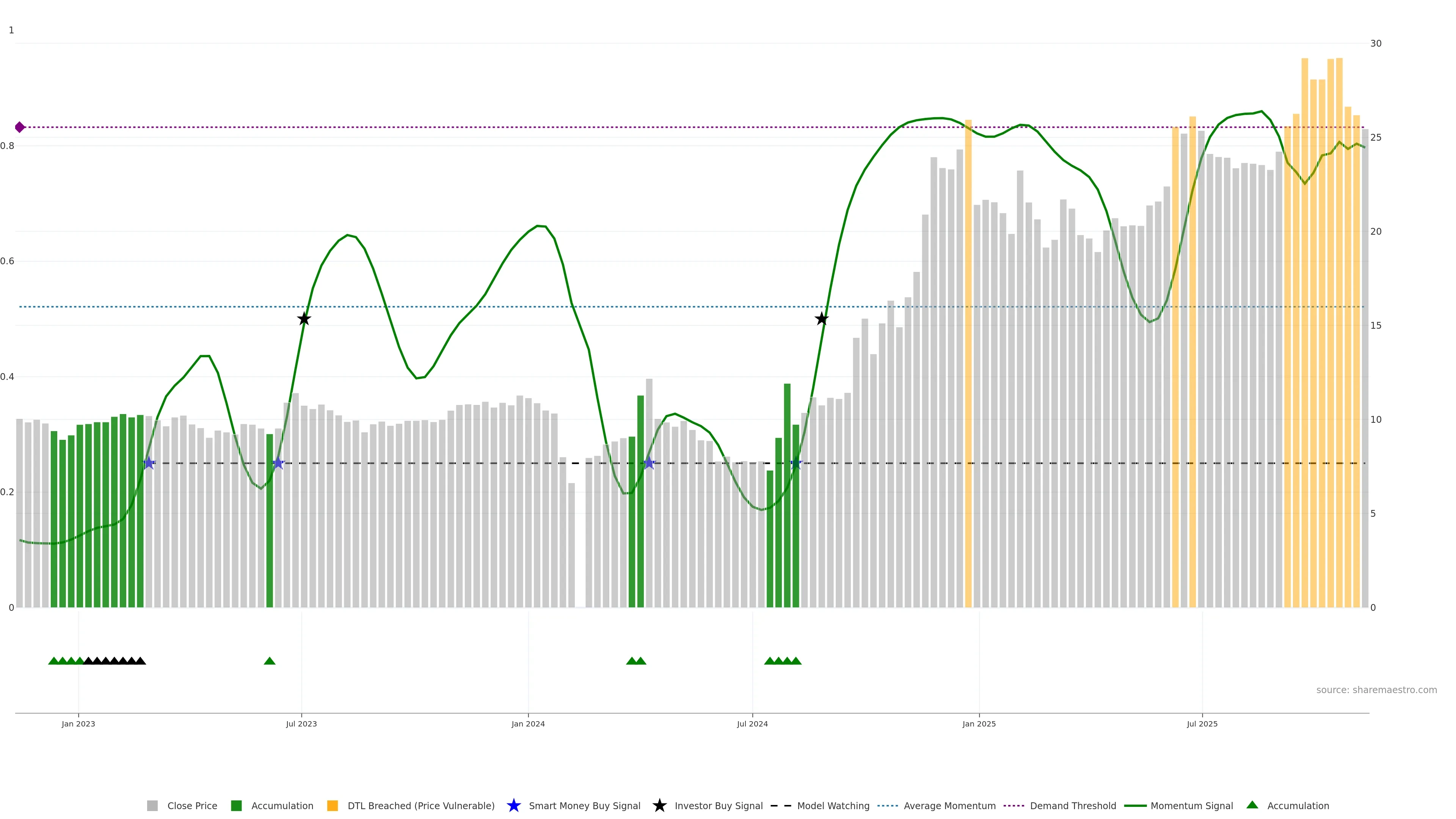The height and width of the screenshot is (819, 1456).
Task: Click the first blue Smart Money star
Action: [149, 463]
